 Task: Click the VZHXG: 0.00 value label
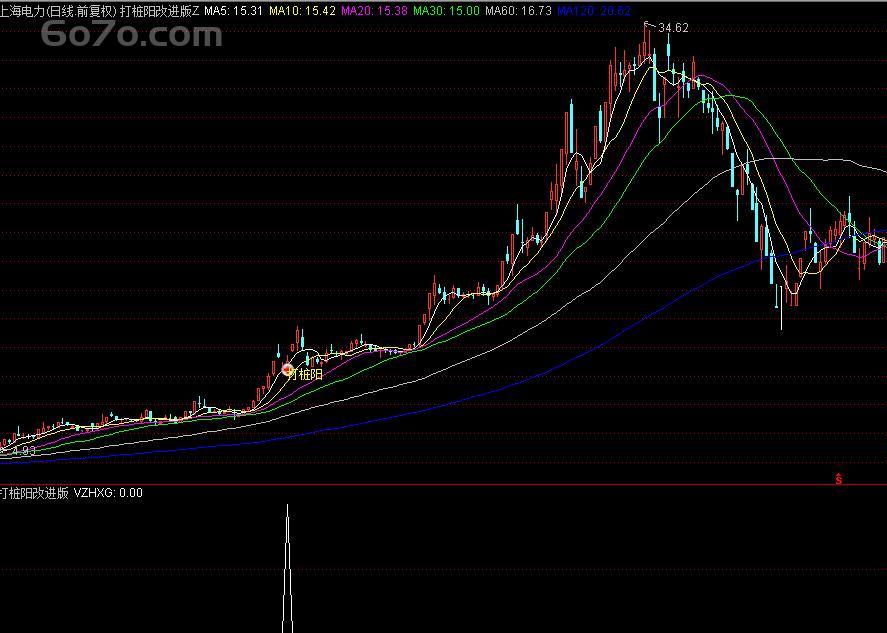point(108,493)
